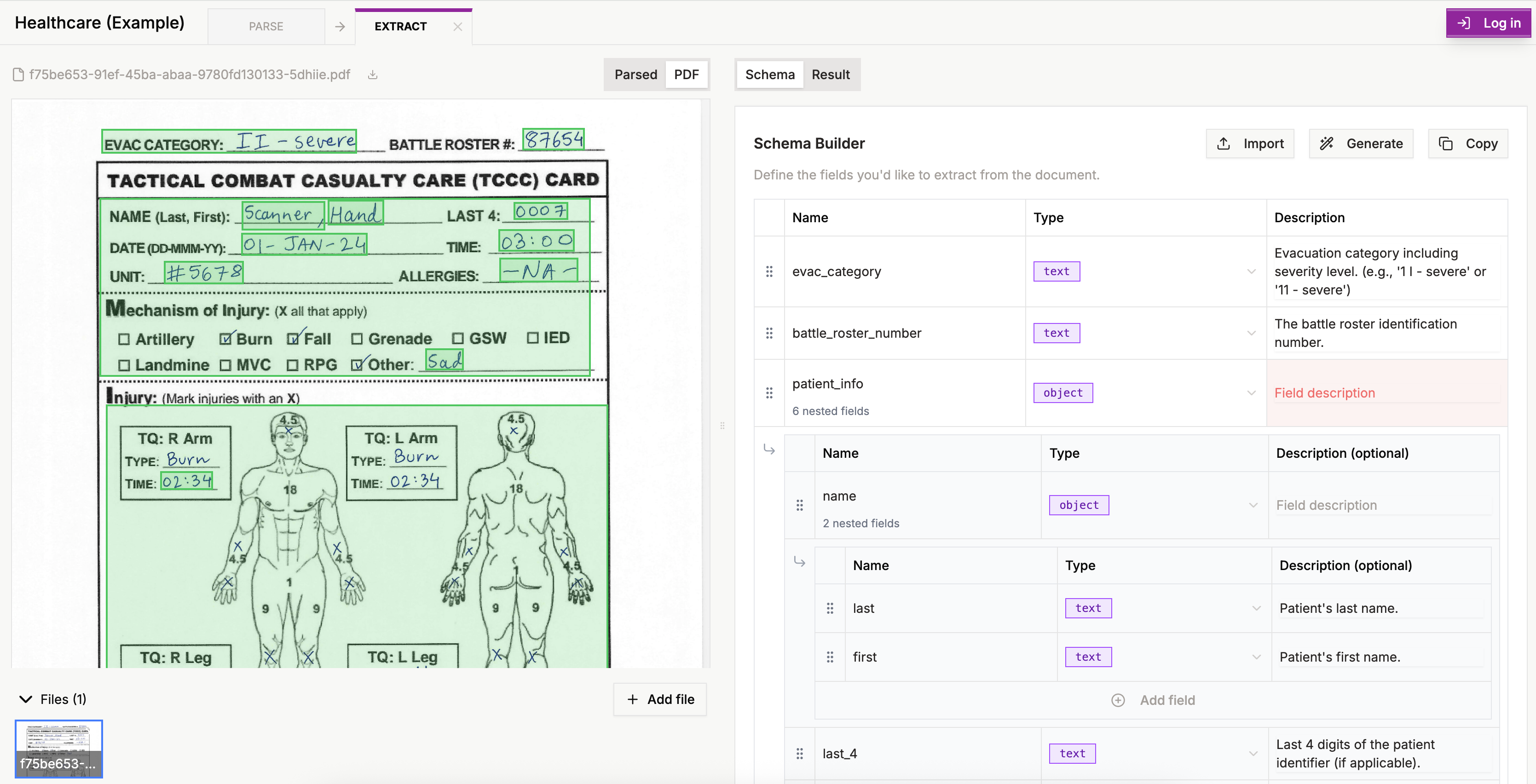Open the f75be653 file thumbnail
1536x784 pixels.
pos(59,749)
